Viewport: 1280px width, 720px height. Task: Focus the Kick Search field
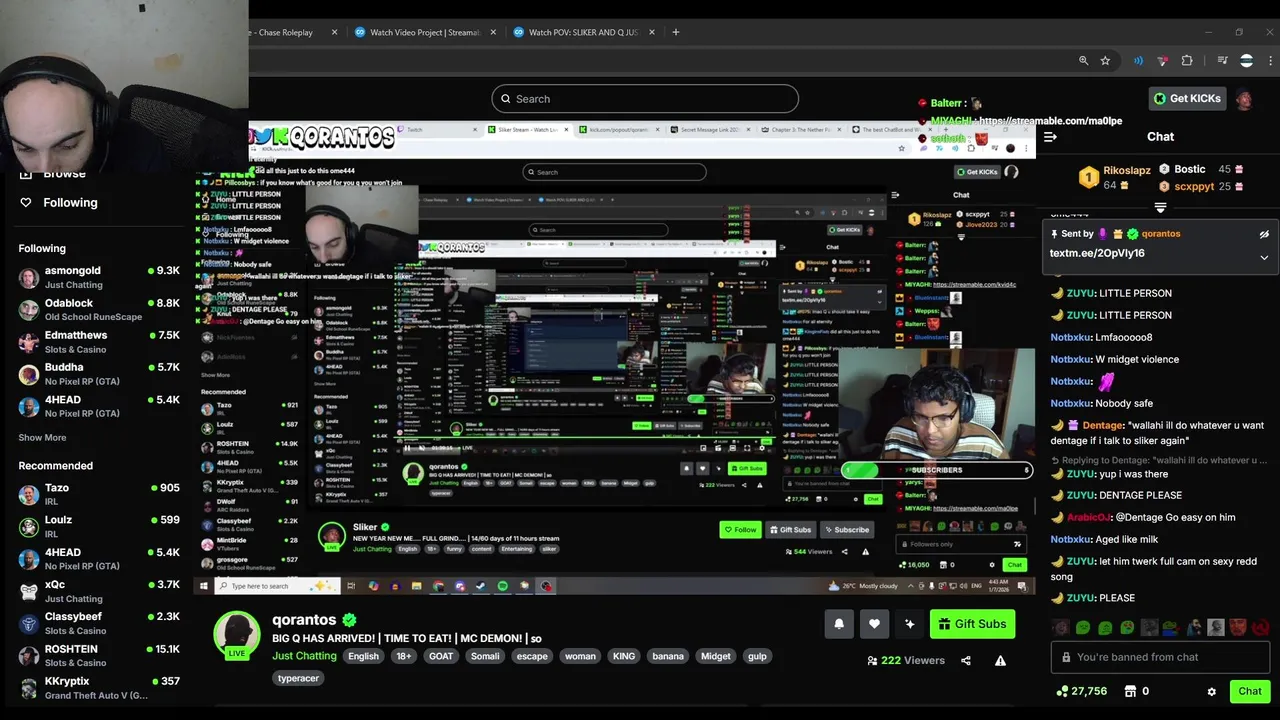tap(645, 99)
